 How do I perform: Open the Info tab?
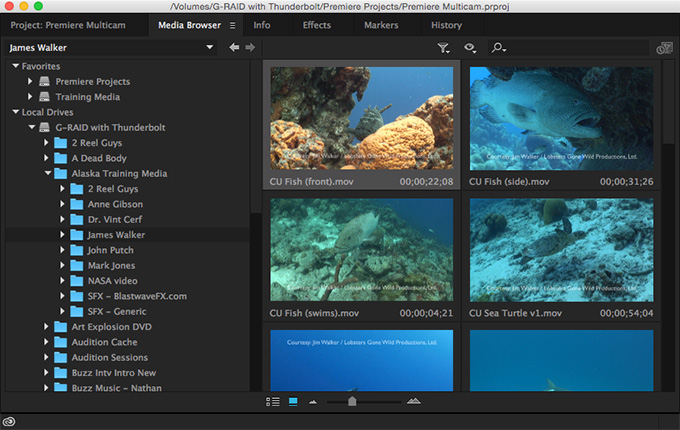click(x=262, y=25)
